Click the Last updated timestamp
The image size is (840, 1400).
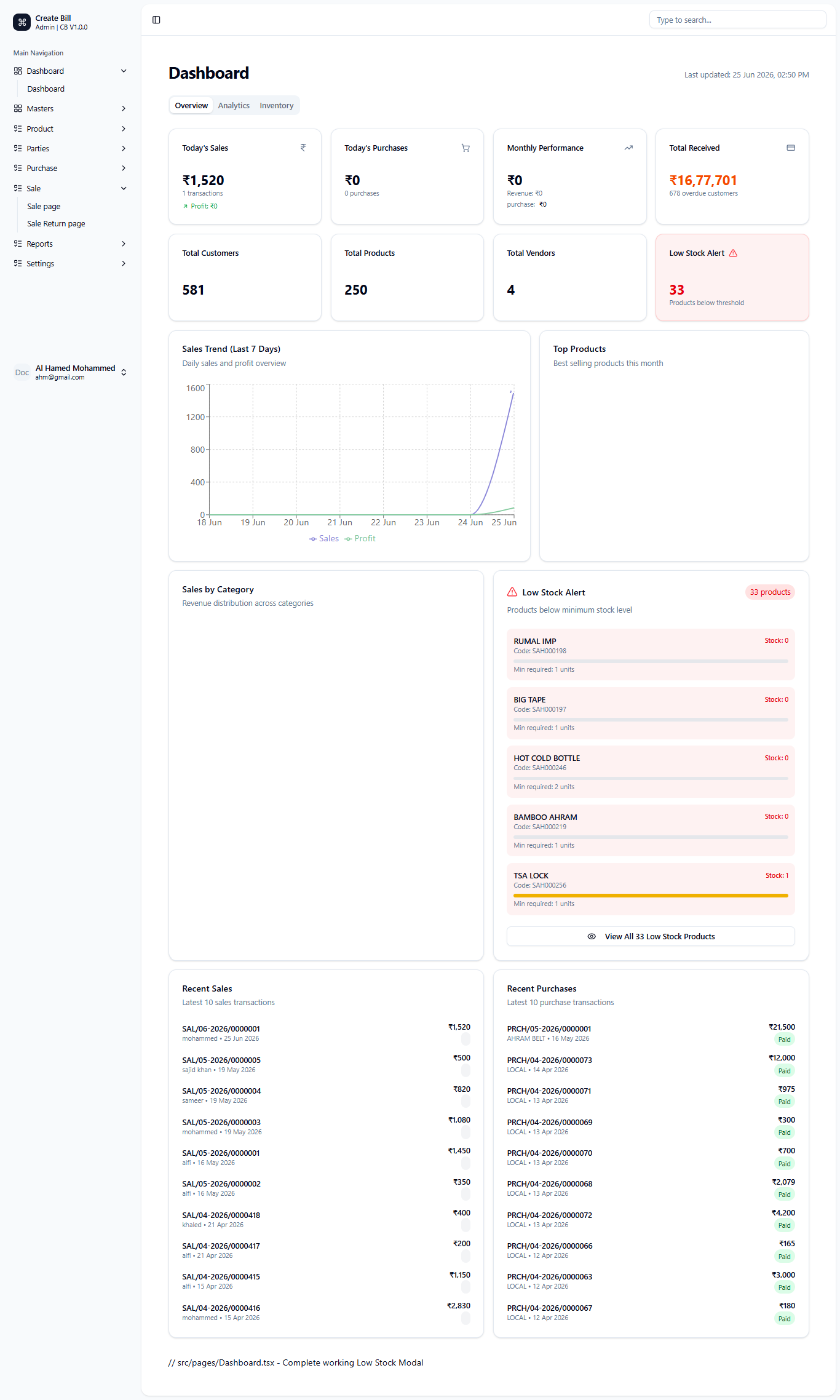click(x=747, y=75)
